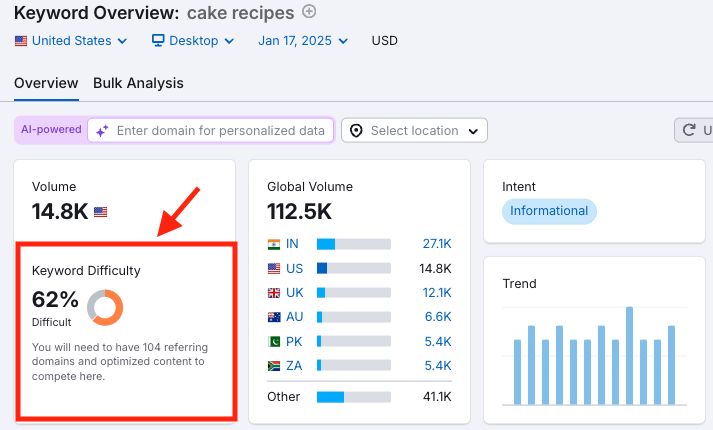Switch to the Bulk Analysis tab
The height and width of the screenshot is (430, 713).
[x=138, y=83]
